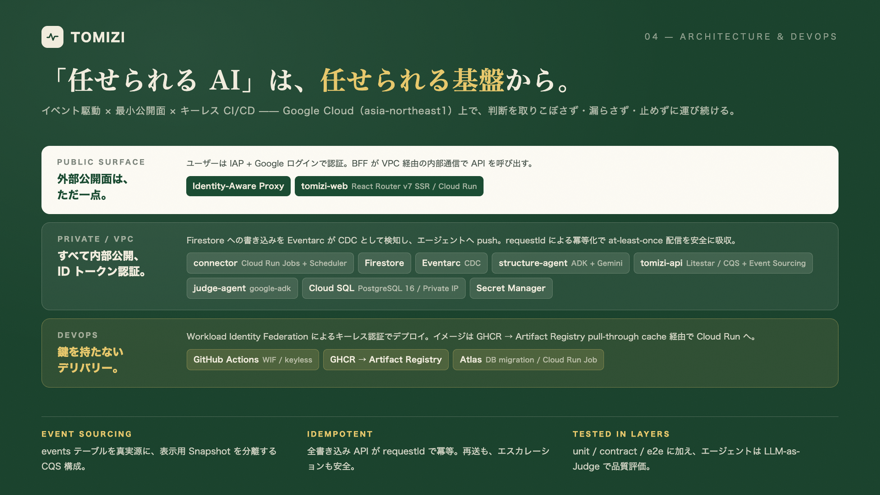The image size is (880, 495).
Task: Select the GitHub Actions WIF chip
Action: point(253,360)
